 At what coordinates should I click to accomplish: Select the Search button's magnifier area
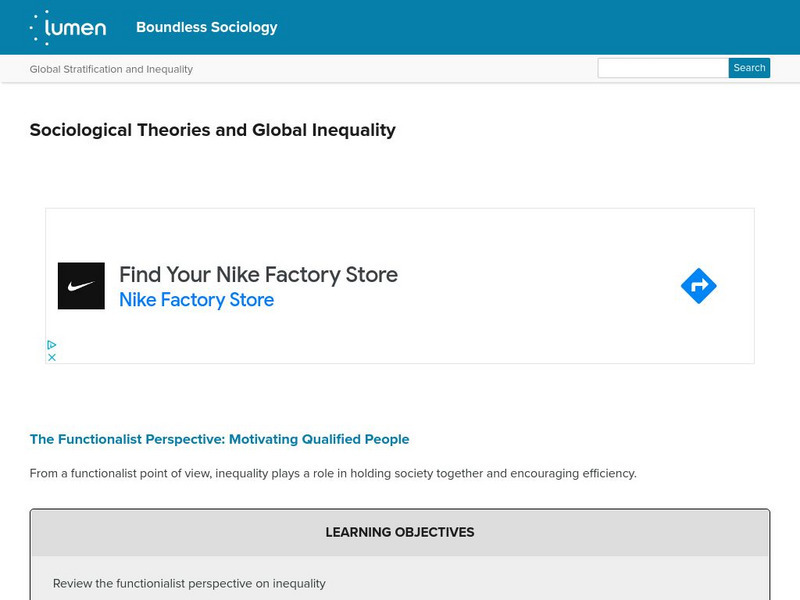[x=748, y=67]
